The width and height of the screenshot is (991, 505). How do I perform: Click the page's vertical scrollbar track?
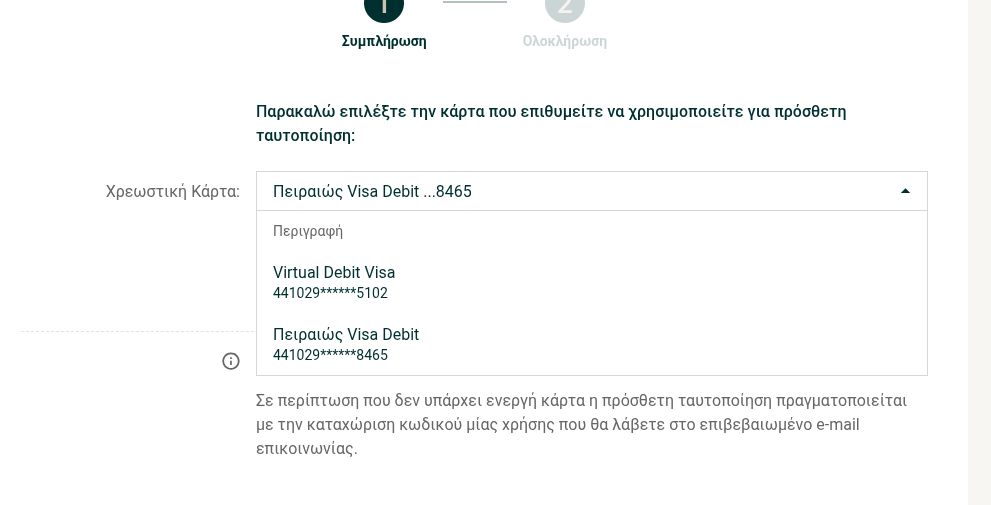point(979,253)
